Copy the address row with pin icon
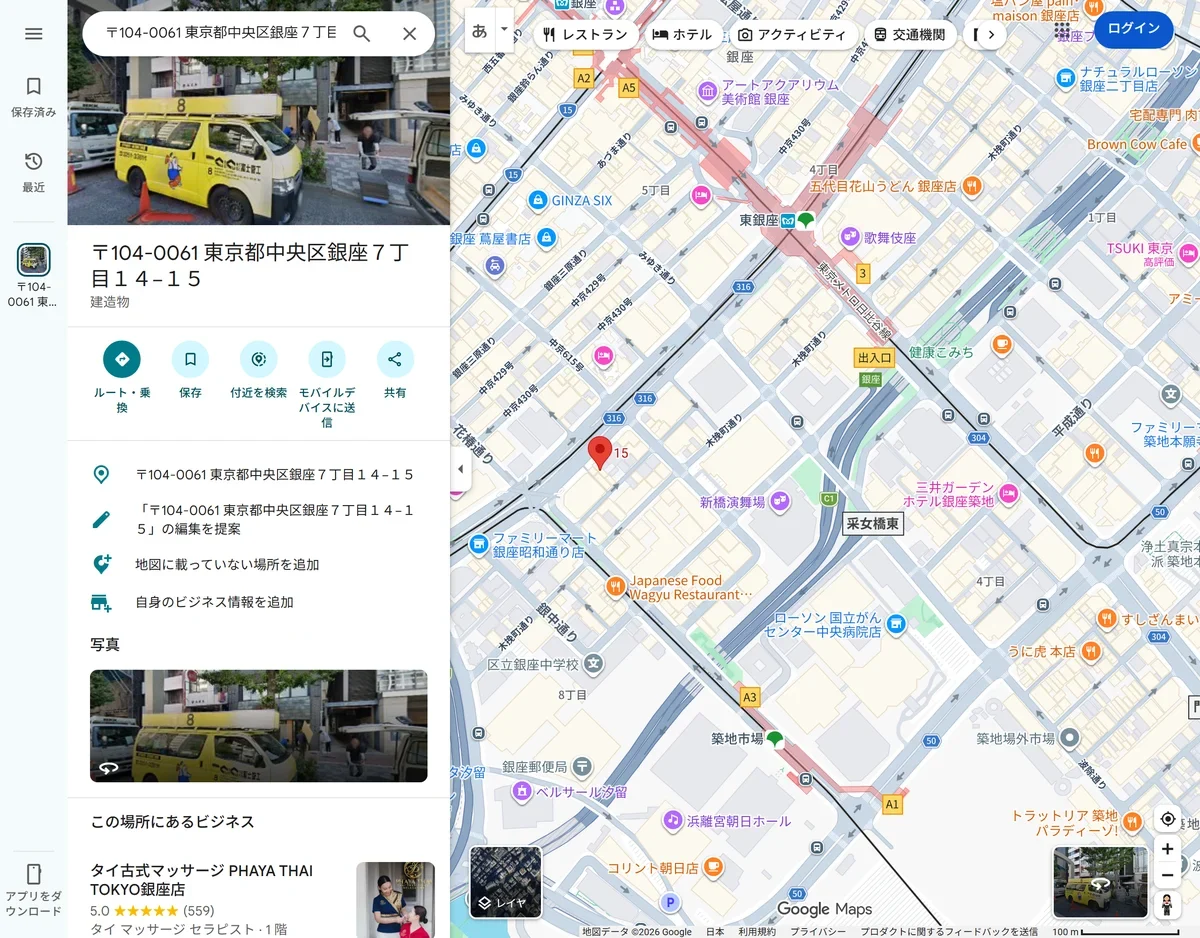 (x=258, y=475)
